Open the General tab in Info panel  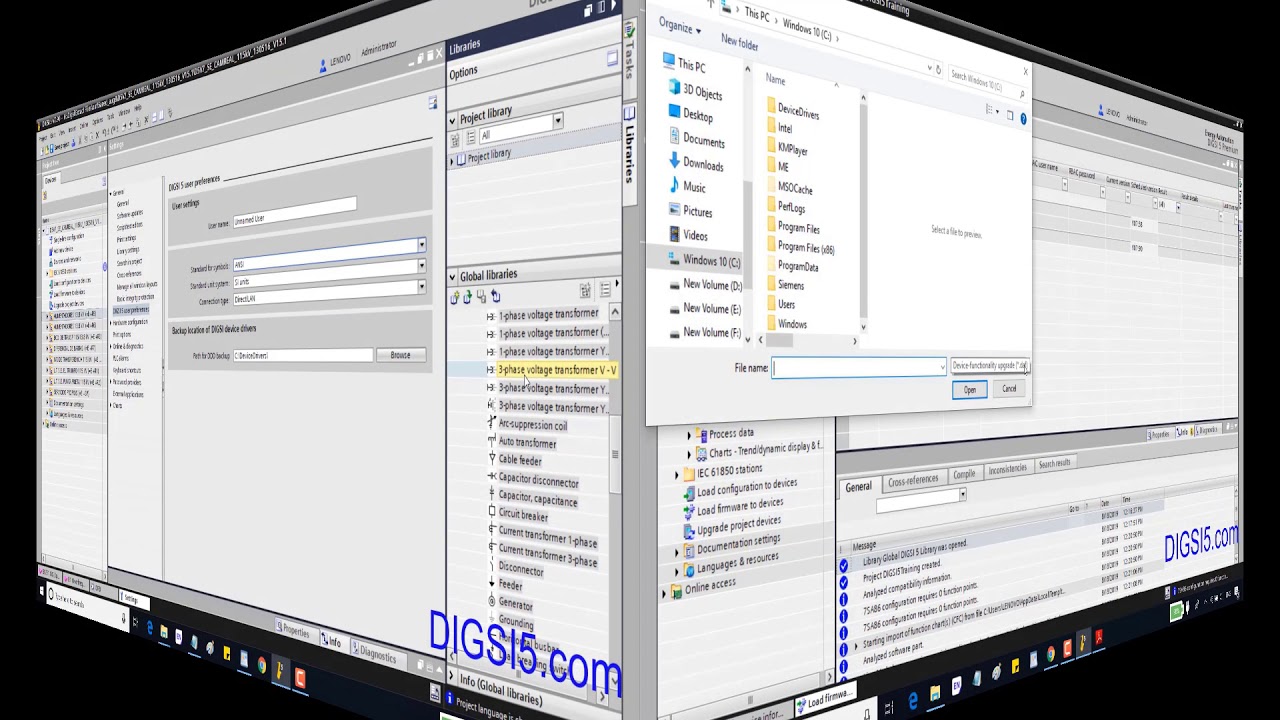pos(858,487)
